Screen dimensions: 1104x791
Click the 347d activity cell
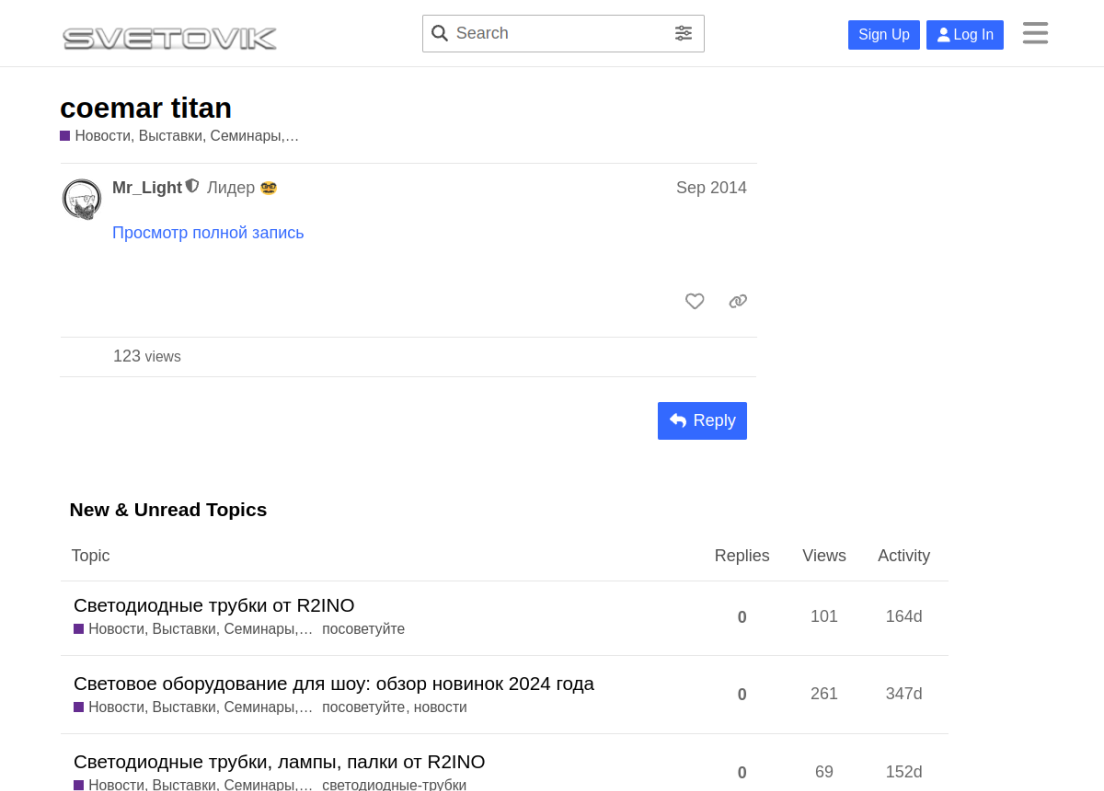point(903,694)
